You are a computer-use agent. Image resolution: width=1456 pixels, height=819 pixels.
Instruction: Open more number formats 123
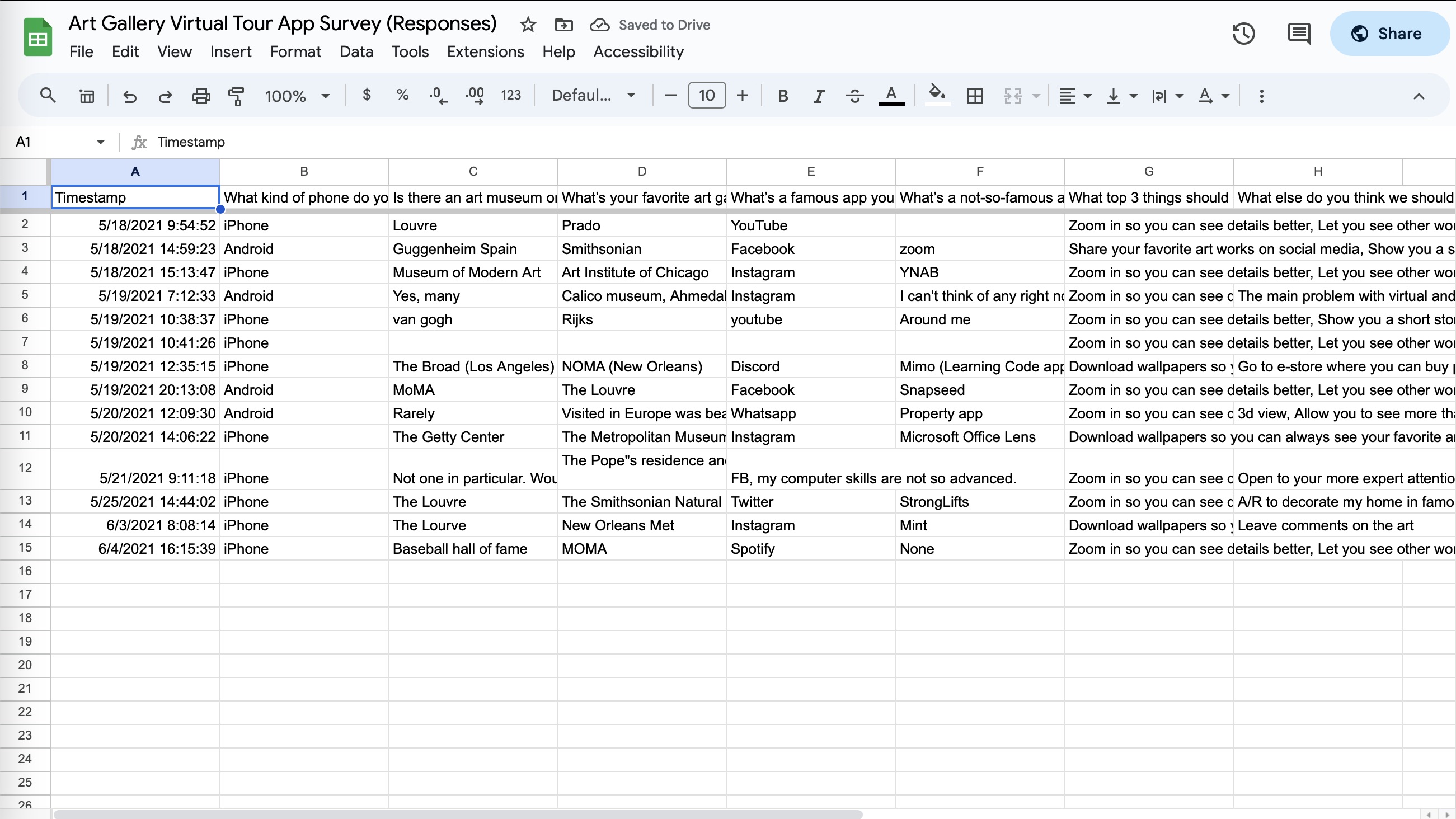510,95
